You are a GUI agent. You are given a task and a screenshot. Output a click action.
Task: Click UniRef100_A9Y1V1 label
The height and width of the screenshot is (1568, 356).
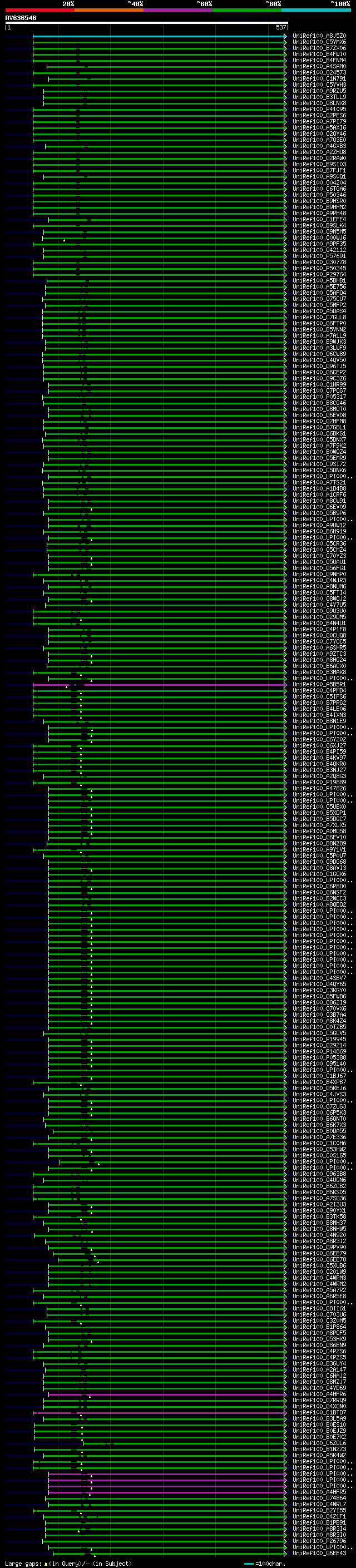pos(319,850)
